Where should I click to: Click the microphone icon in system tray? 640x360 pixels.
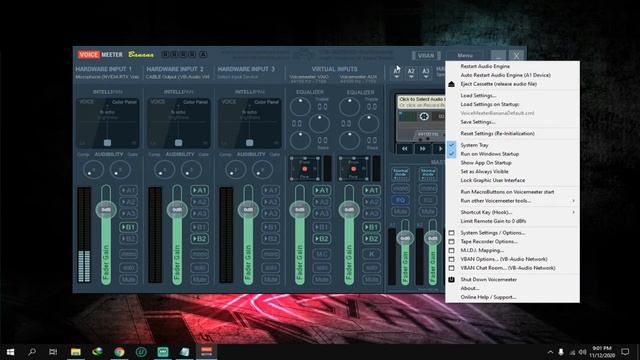coord(561,352)
